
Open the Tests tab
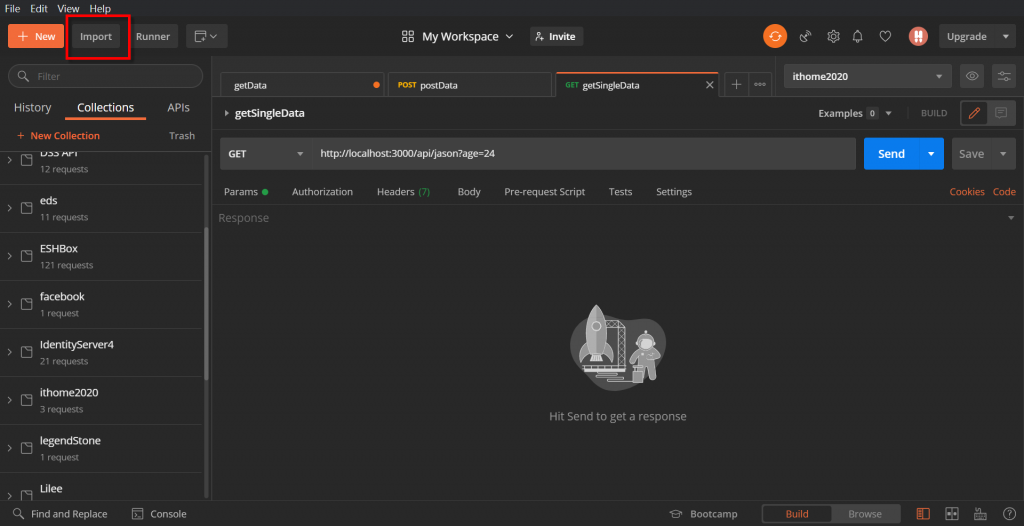coord(620,192)
